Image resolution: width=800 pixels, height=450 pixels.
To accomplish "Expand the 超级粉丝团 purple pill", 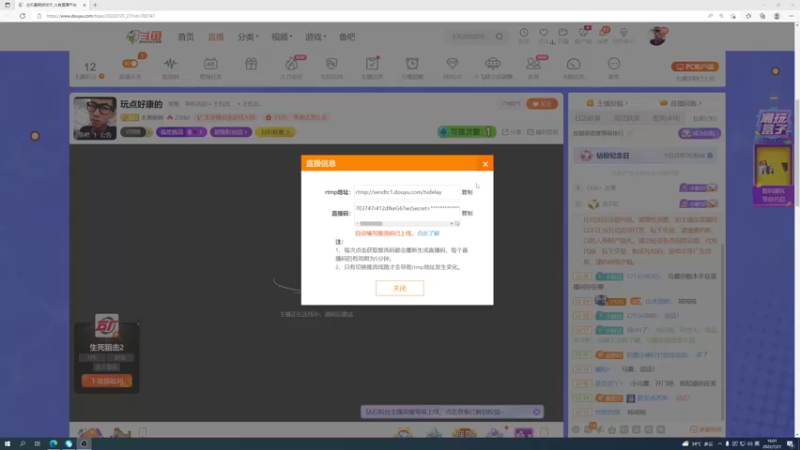I will (231, 132).
